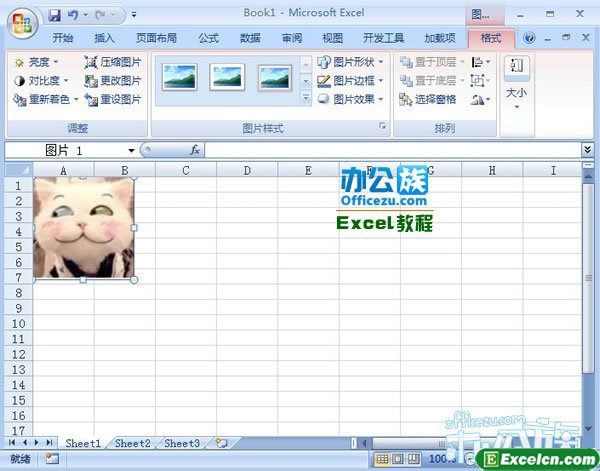This screenshot has width=600, height=471.
Task: Click the macro record icon in status bar
Action: tap(52, 458)
